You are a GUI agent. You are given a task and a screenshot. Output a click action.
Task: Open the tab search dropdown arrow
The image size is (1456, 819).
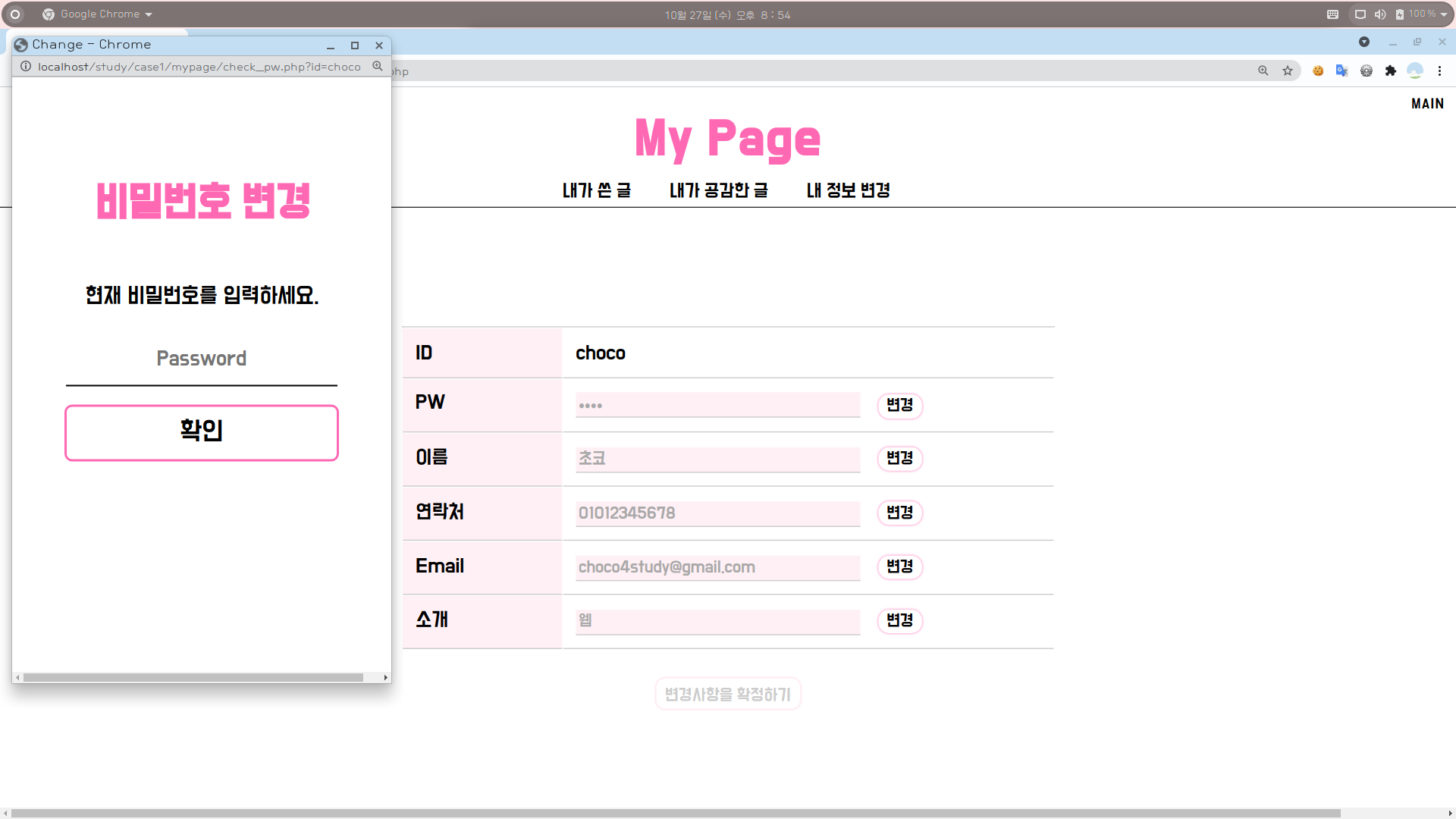point(1364,42)
